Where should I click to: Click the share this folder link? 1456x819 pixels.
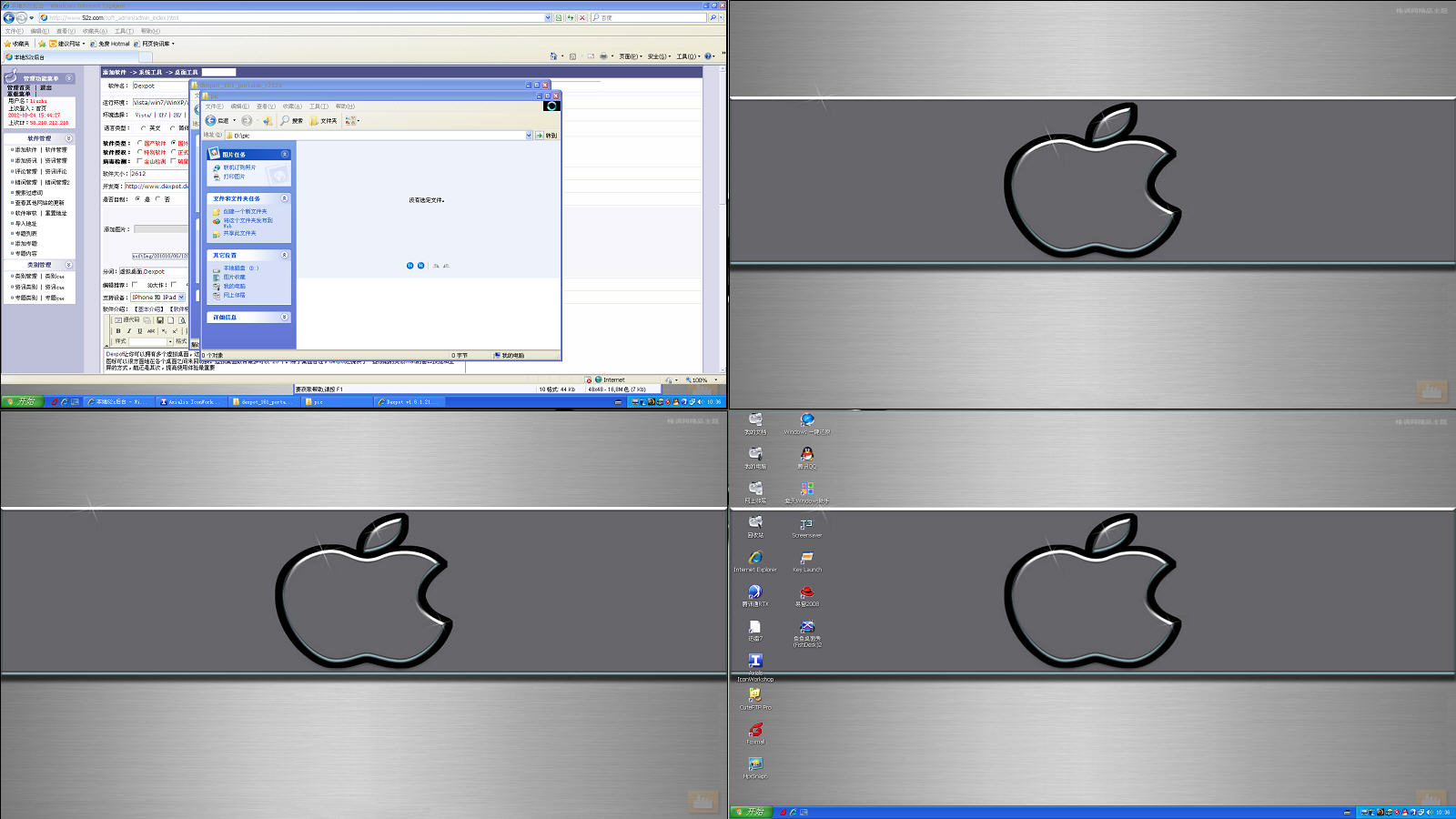239,234
